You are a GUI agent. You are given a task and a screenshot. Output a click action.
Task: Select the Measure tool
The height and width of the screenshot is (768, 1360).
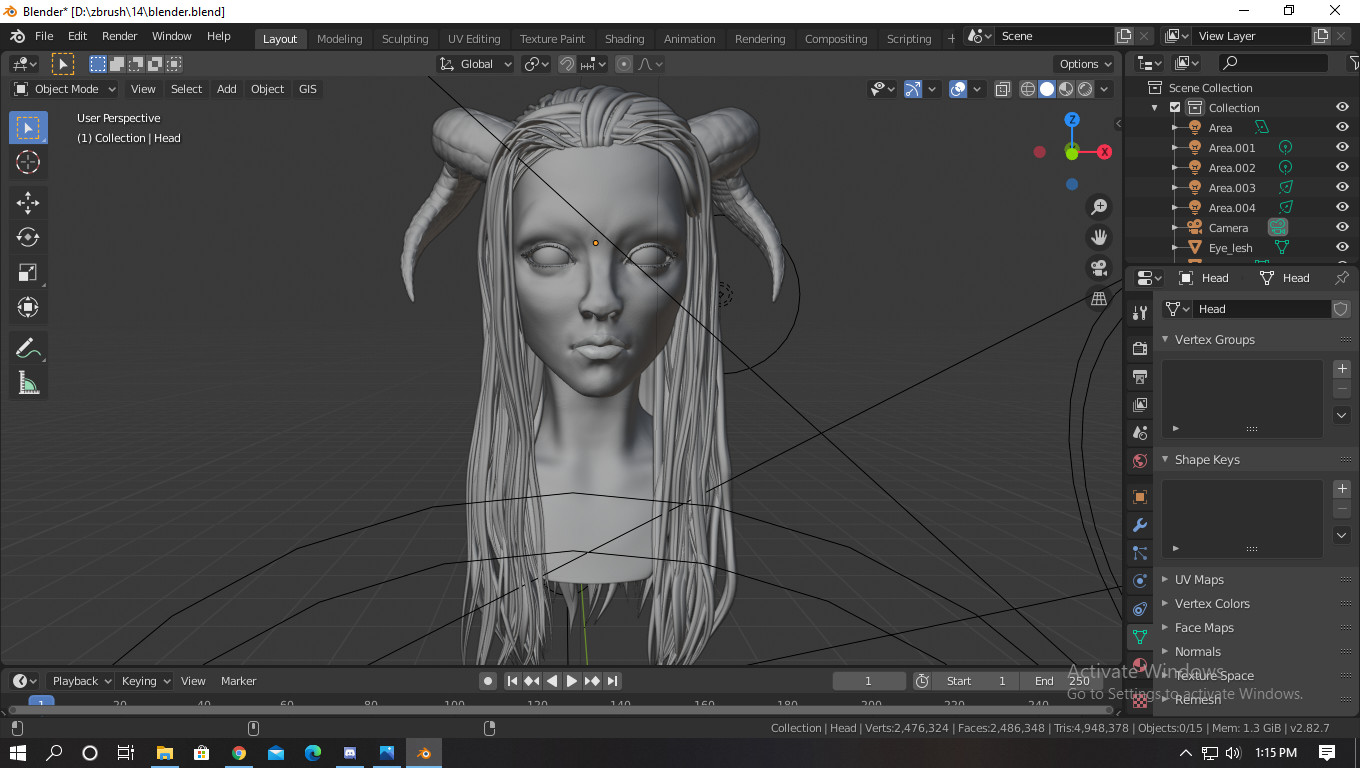[28, 383]
